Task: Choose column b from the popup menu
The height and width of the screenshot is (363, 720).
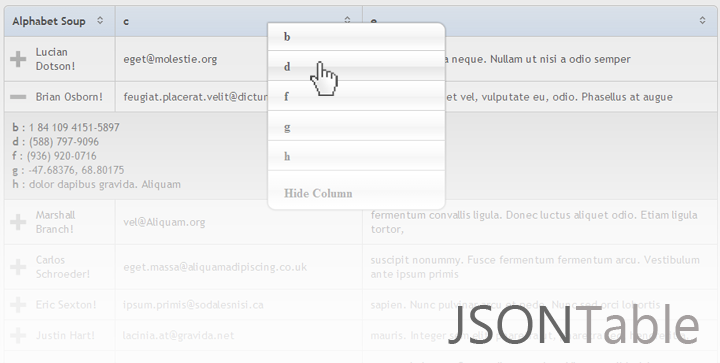Action: 356,37
